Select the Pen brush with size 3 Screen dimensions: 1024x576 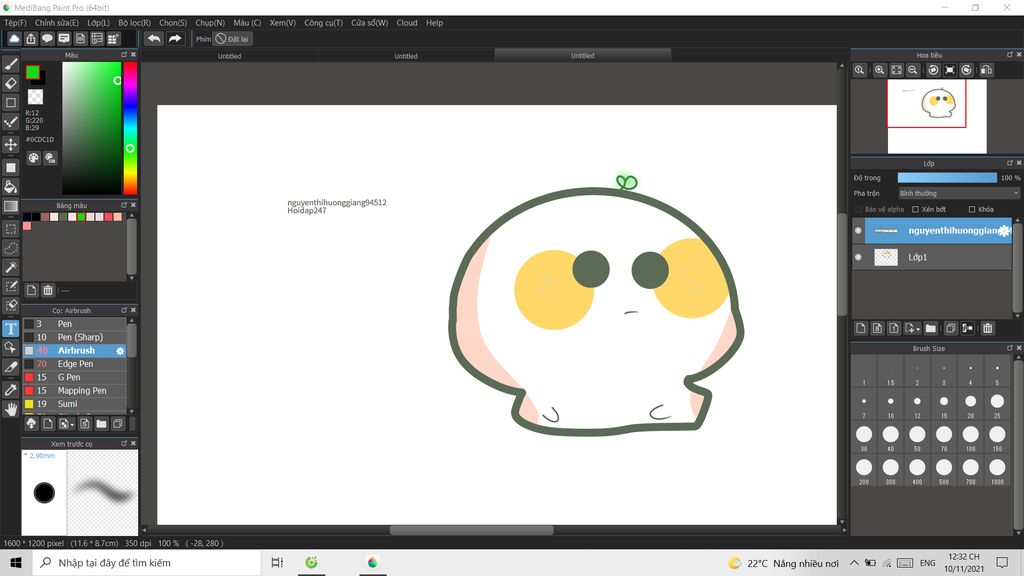coord(74,324)
